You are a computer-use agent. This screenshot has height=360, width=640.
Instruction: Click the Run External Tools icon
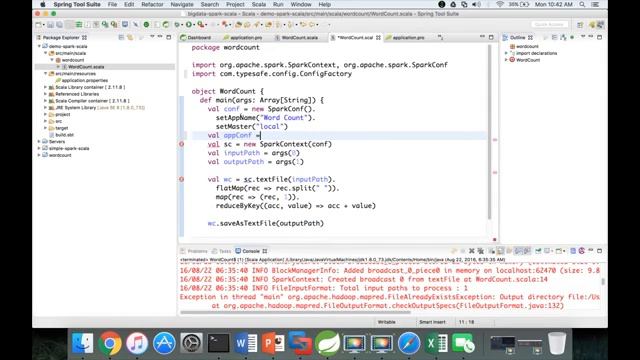point(201,25)
